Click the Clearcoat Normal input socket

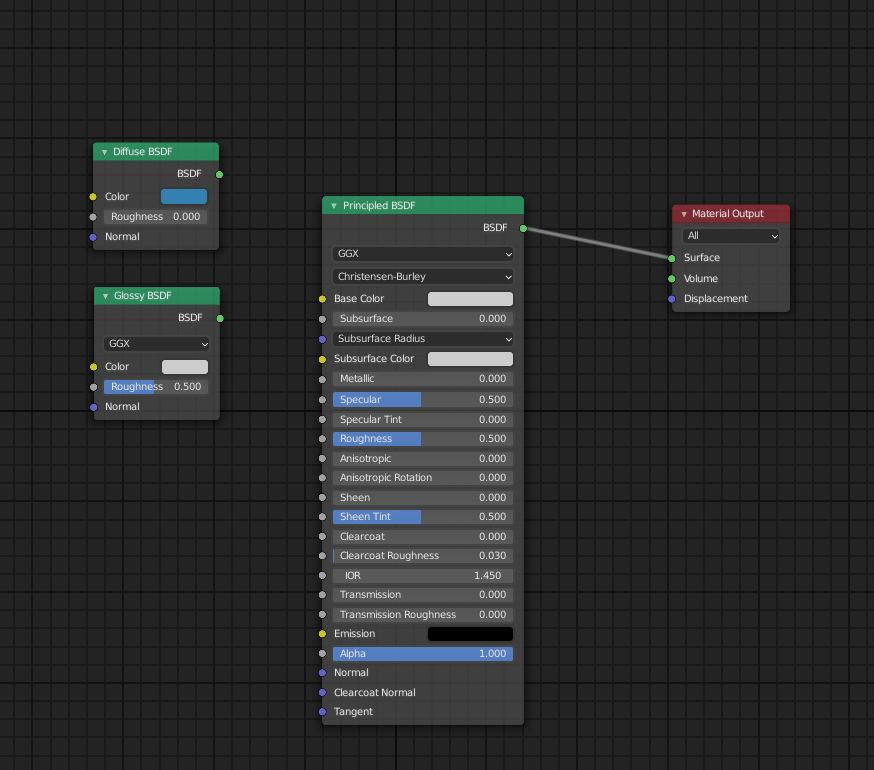point(322,692)
